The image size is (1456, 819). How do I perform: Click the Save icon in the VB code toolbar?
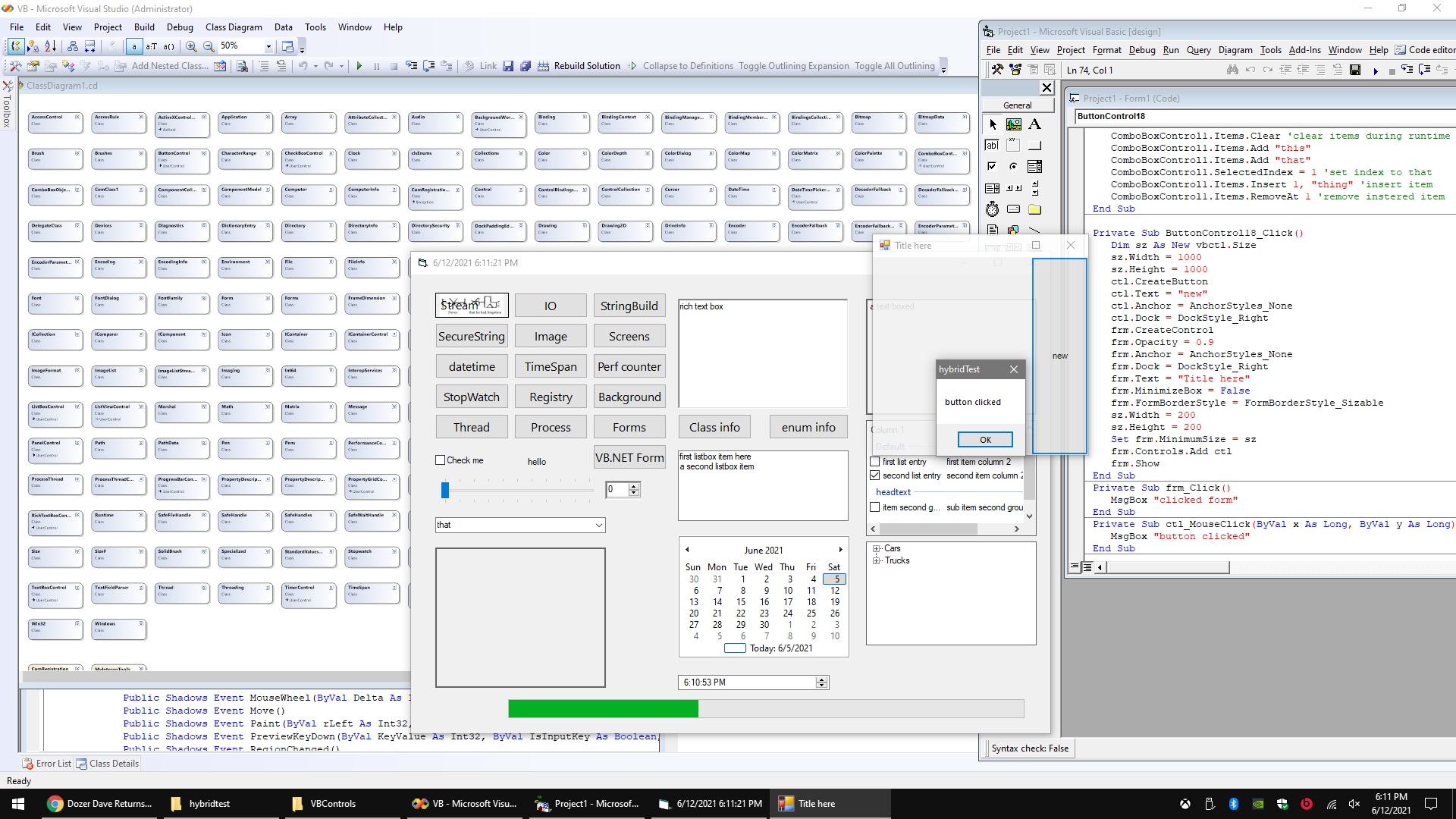pos(1356,70)
